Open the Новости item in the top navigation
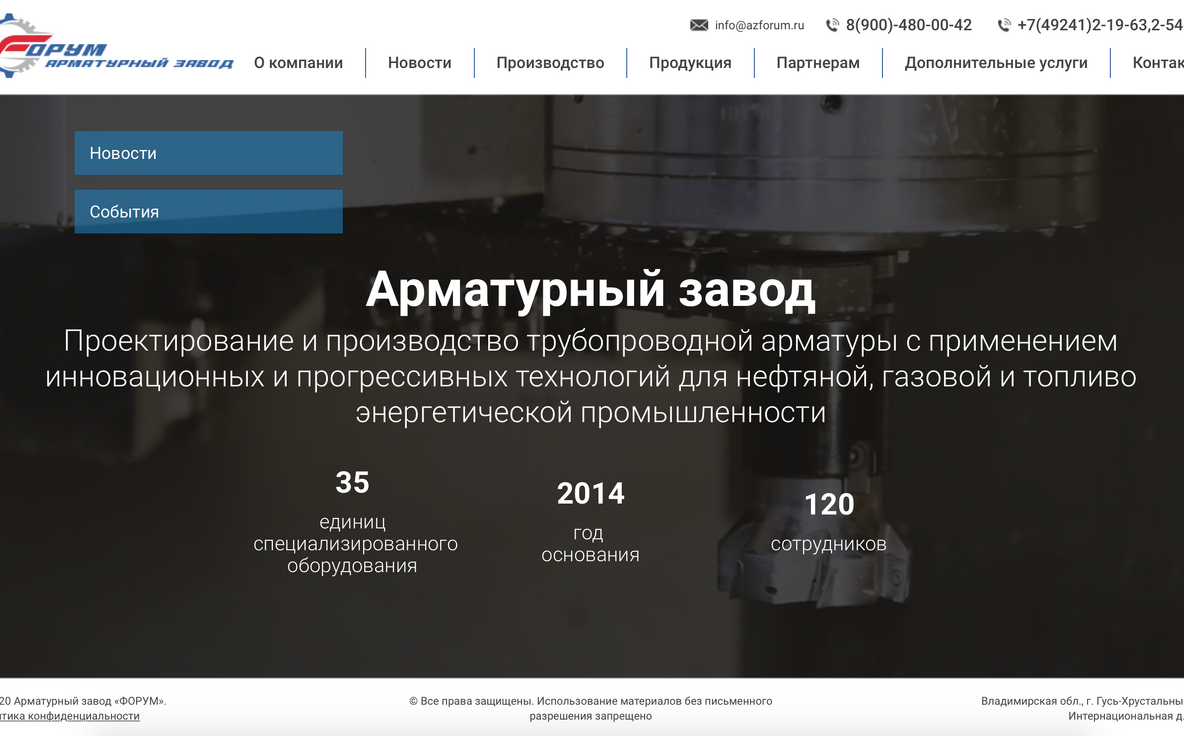Screen dimensions: 1184x736 pos(419,63)
